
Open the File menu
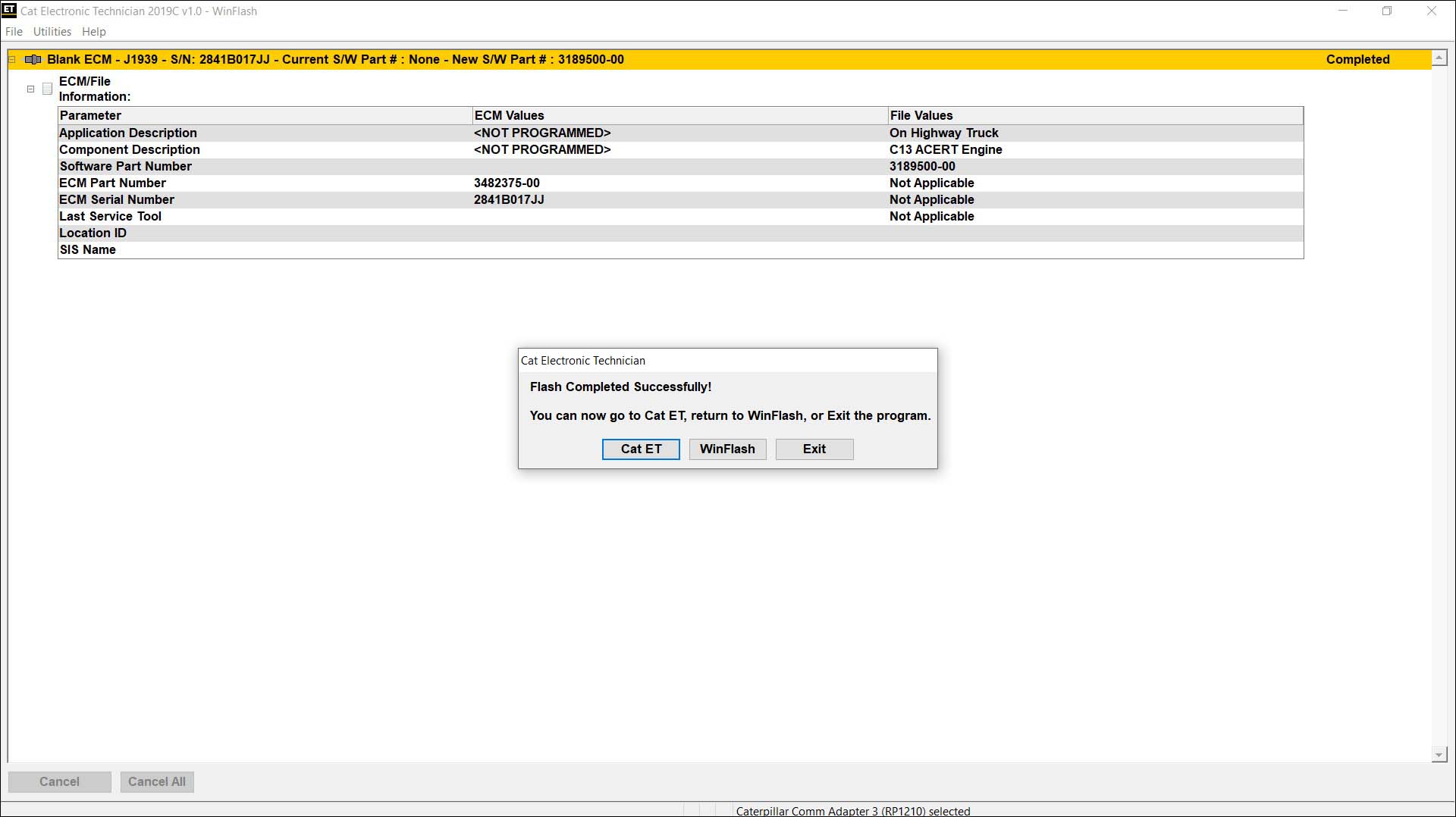coord(14,31)
